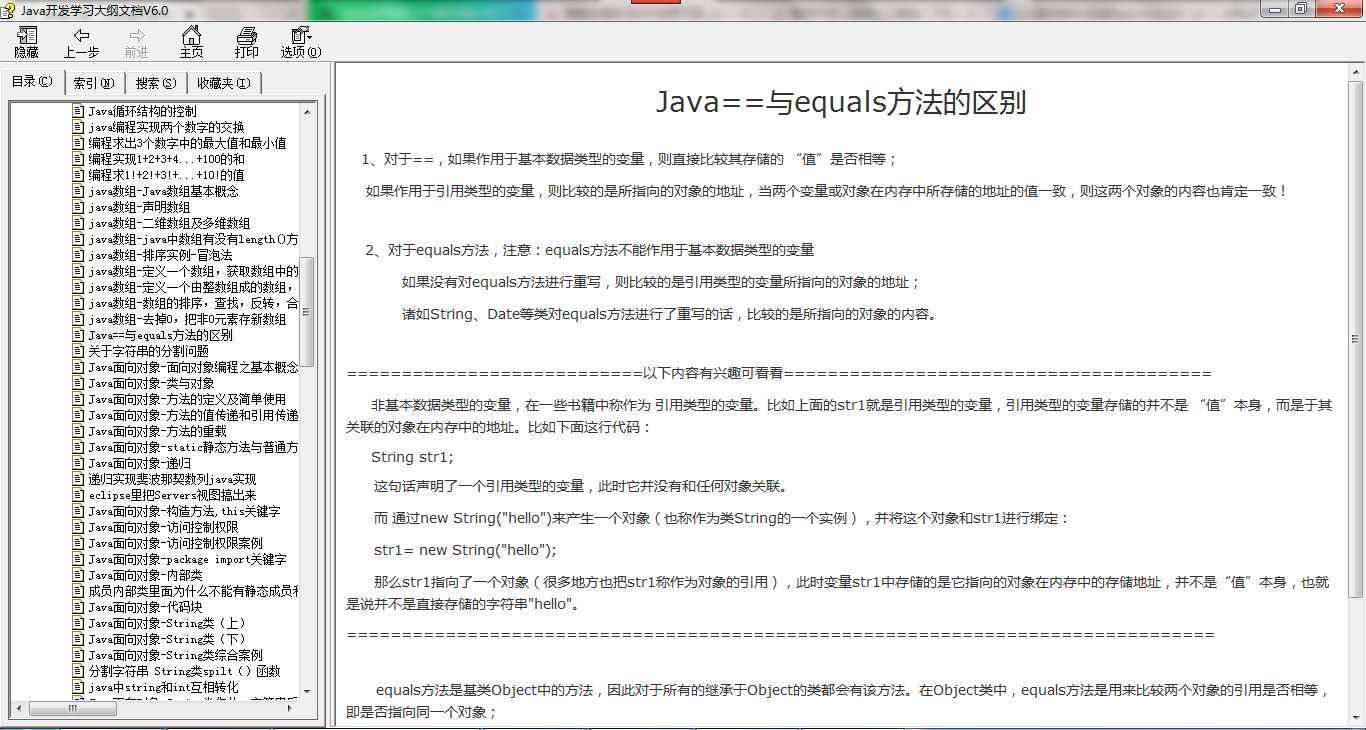Click page icon beside Java面向对象-方法的重载
The width and height of the screenshot is (1366, 730).
click(78, 431)
